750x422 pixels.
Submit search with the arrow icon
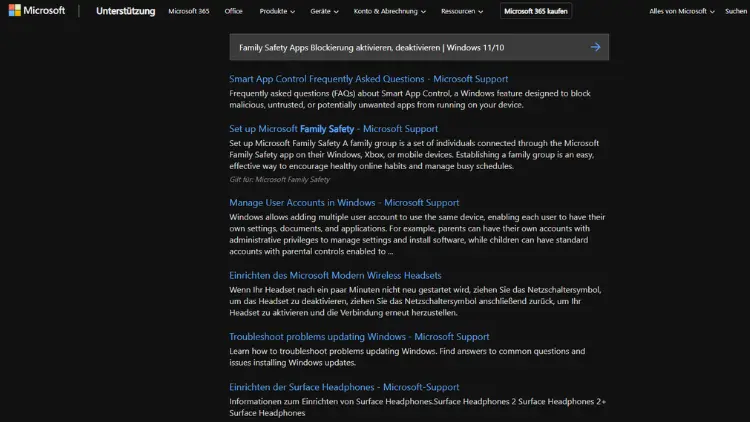point(595,47)
